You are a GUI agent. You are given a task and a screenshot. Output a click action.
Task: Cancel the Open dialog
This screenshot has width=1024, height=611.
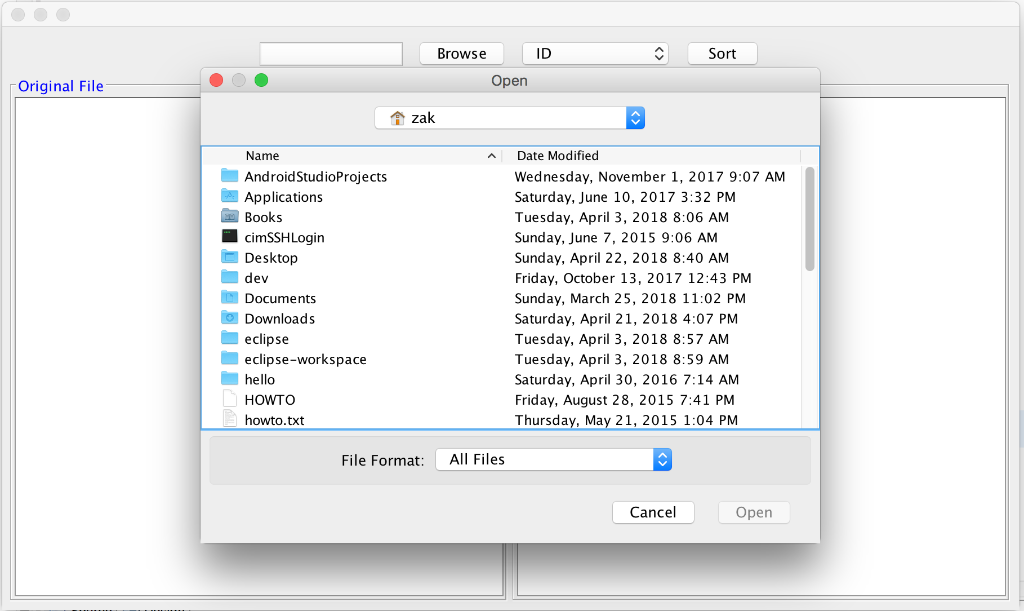(653, 512)
